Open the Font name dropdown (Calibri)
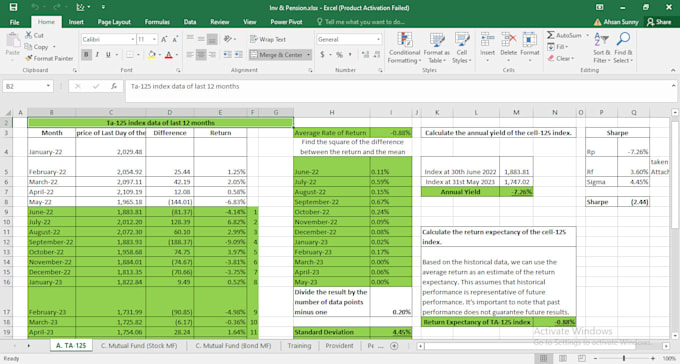 (x=132, y=39)
